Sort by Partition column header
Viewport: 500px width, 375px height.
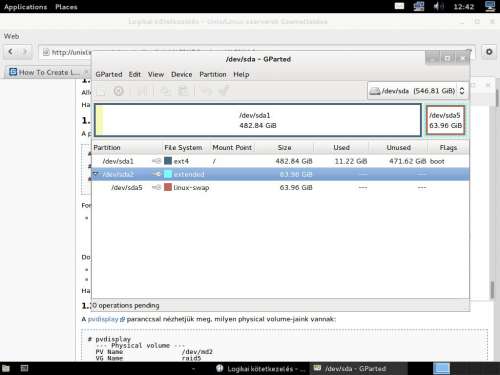click(127, 147)
